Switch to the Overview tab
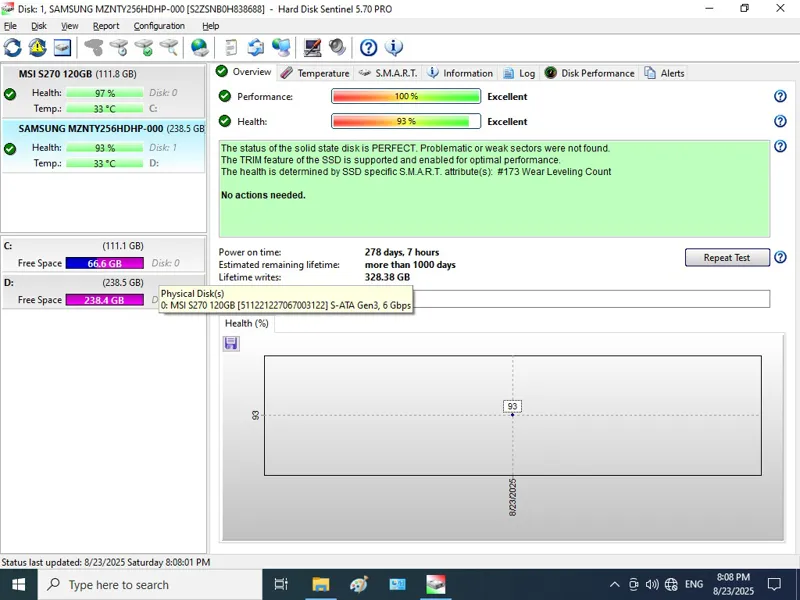 [244, 72]
